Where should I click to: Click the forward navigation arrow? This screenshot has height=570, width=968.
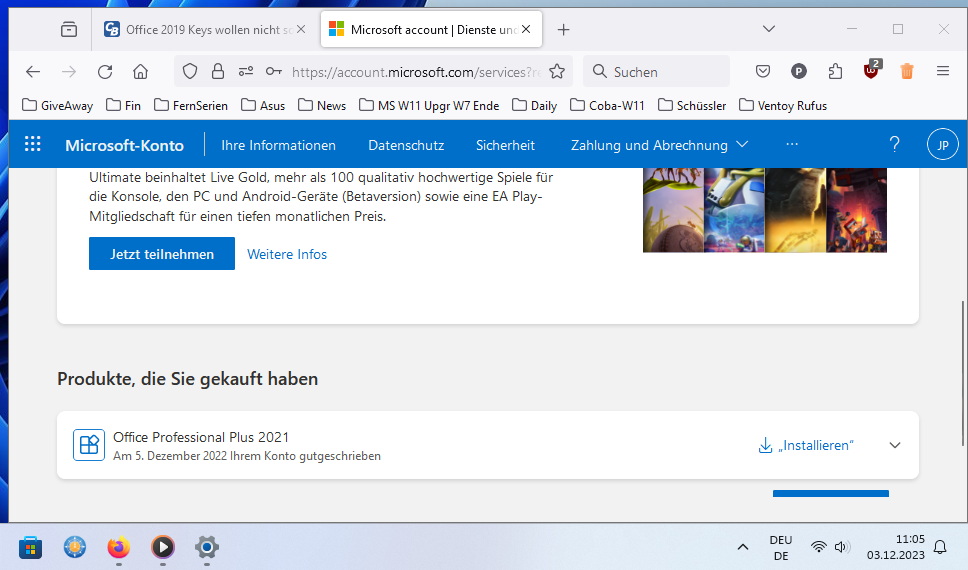(x=69, y=72)
